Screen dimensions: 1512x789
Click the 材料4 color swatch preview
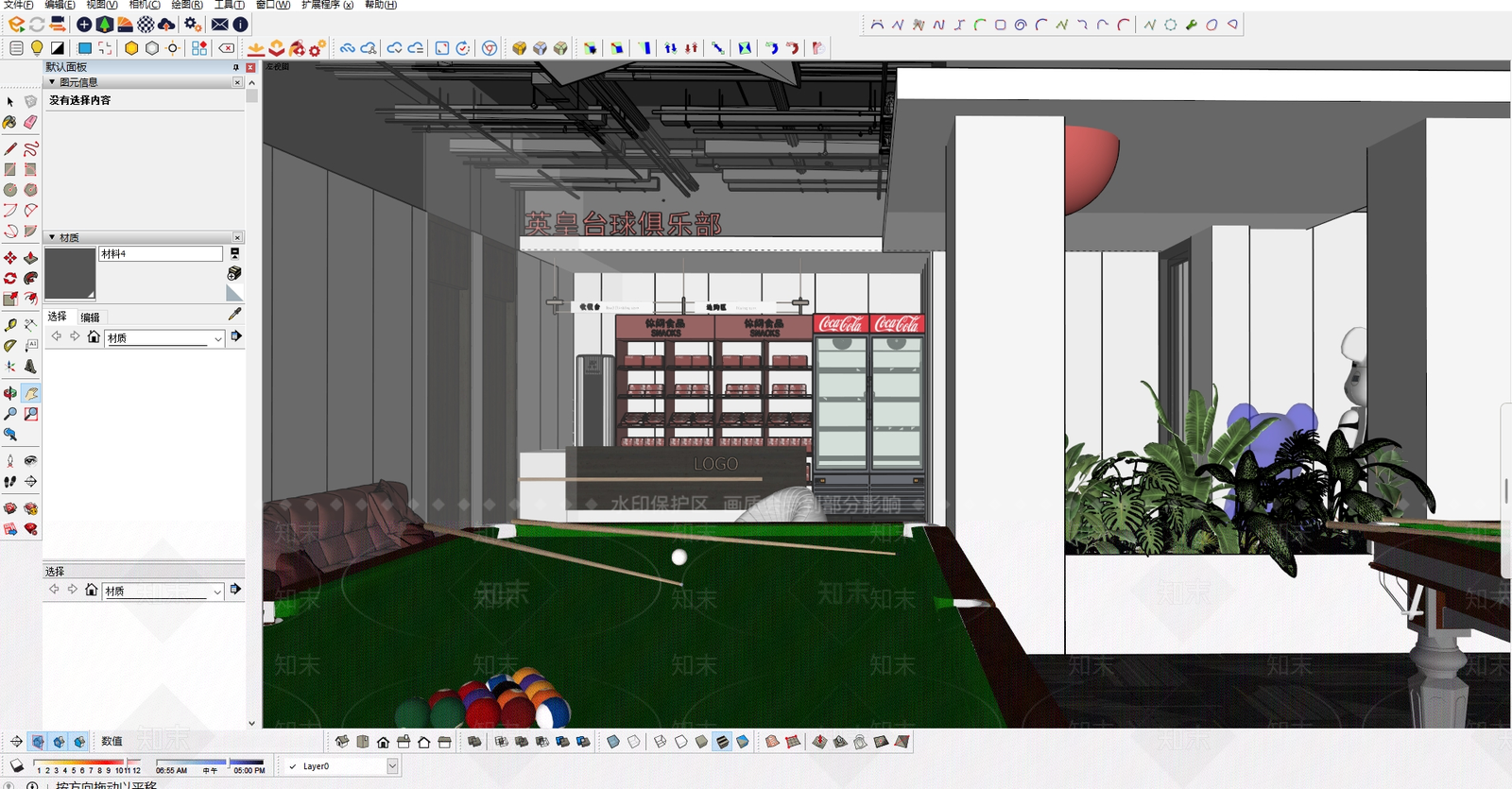(x=70, y=274)
